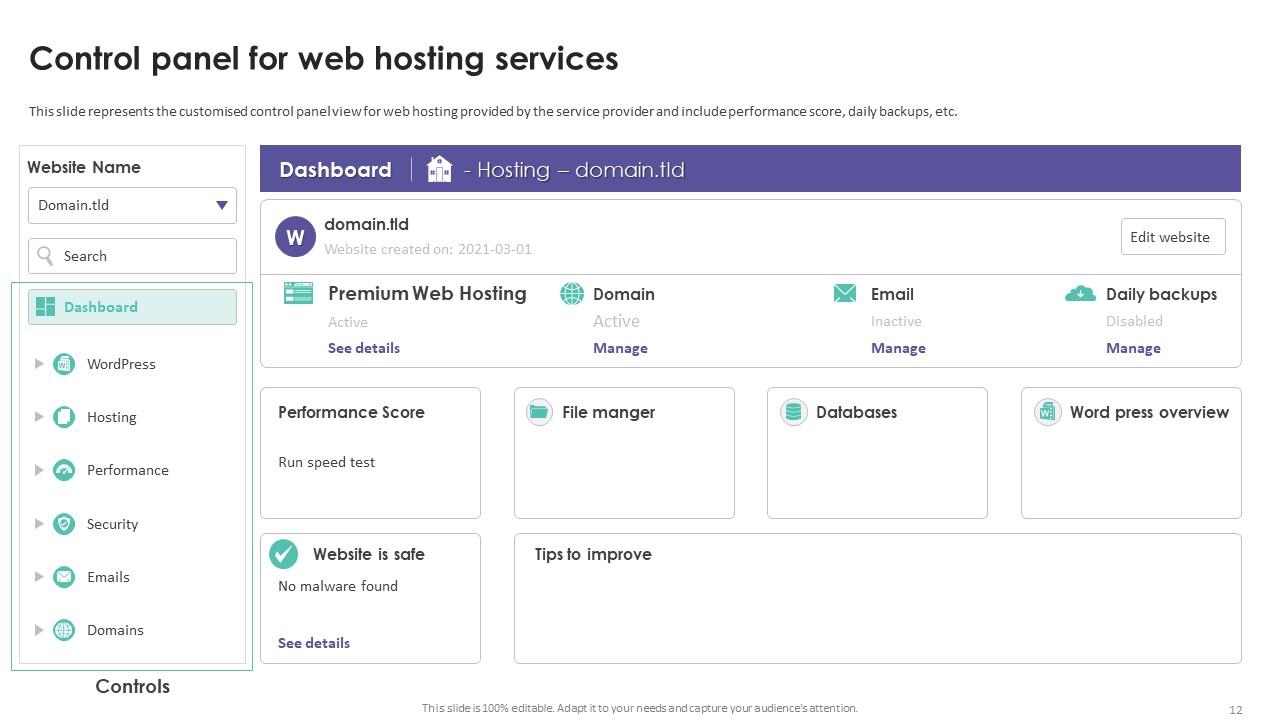Expand the Hosting tree item arrow
1280x720 pixels.
pyautogui.click(x=39, y=417)
